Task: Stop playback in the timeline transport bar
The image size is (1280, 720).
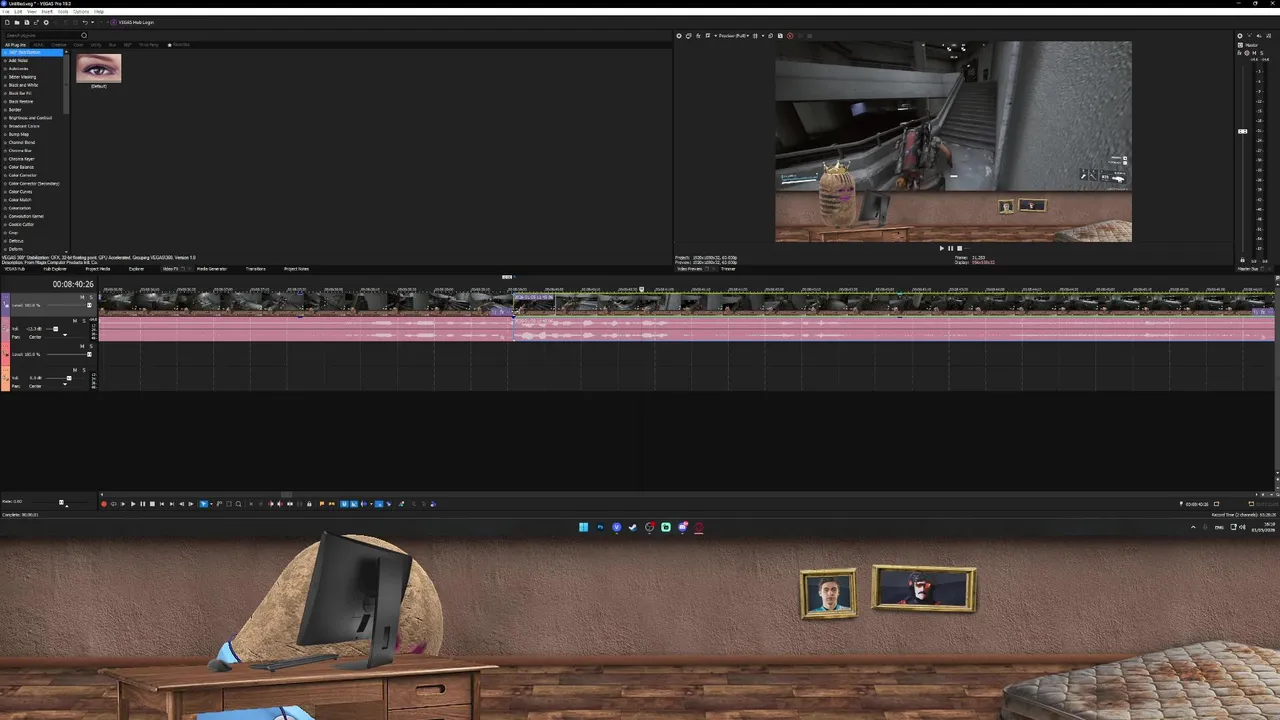Action: [152, 504]
